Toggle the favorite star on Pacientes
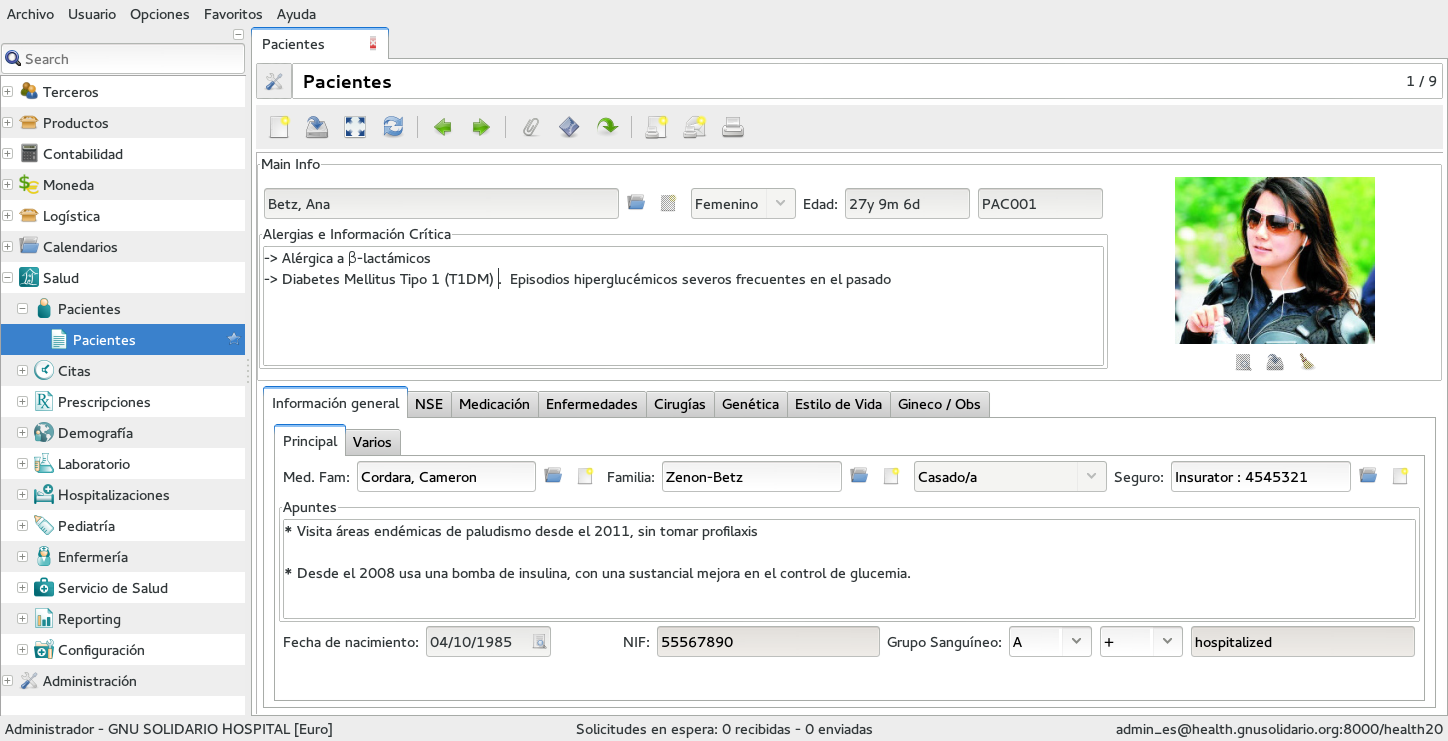 pyautogui.click(x=233, y=339)
